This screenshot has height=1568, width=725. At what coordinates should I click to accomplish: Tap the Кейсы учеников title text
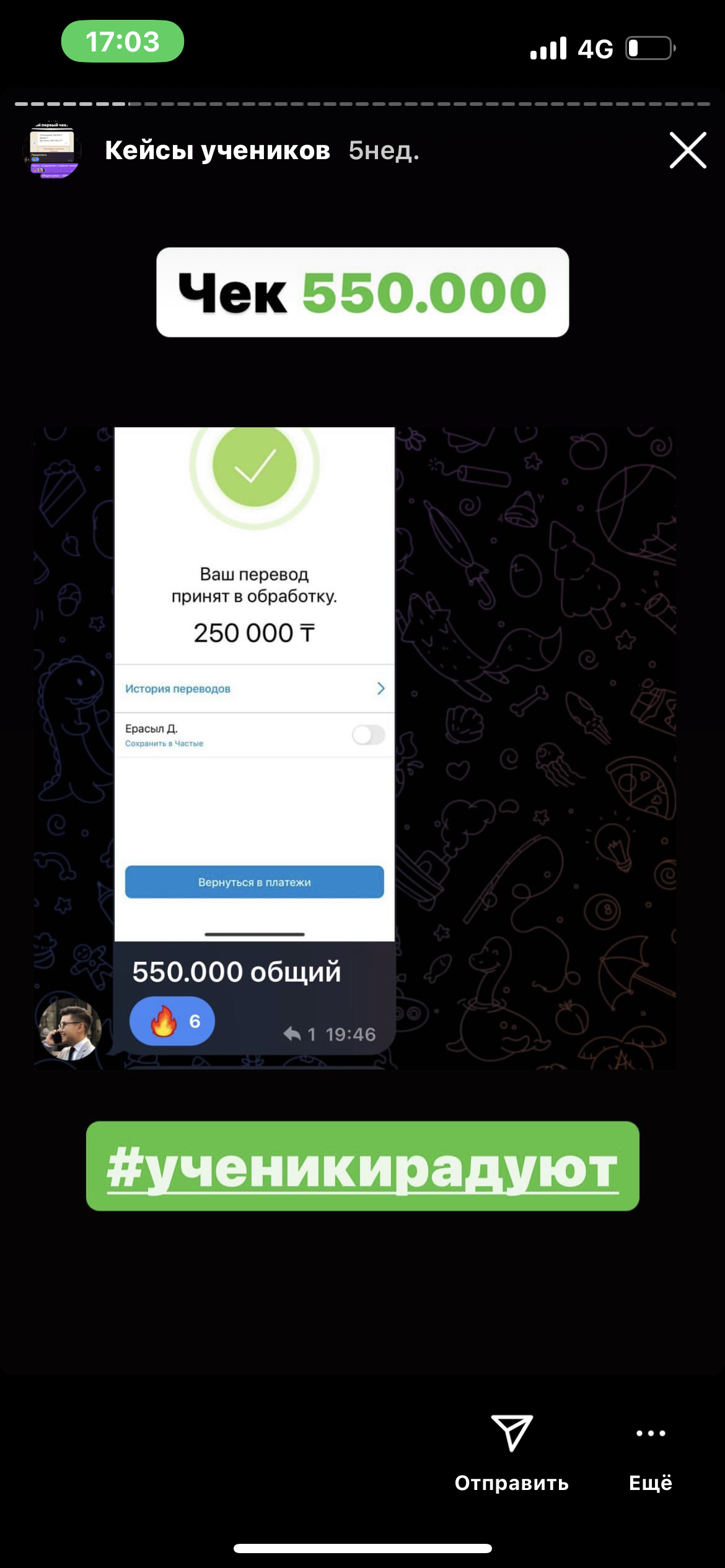pos(217,150)
